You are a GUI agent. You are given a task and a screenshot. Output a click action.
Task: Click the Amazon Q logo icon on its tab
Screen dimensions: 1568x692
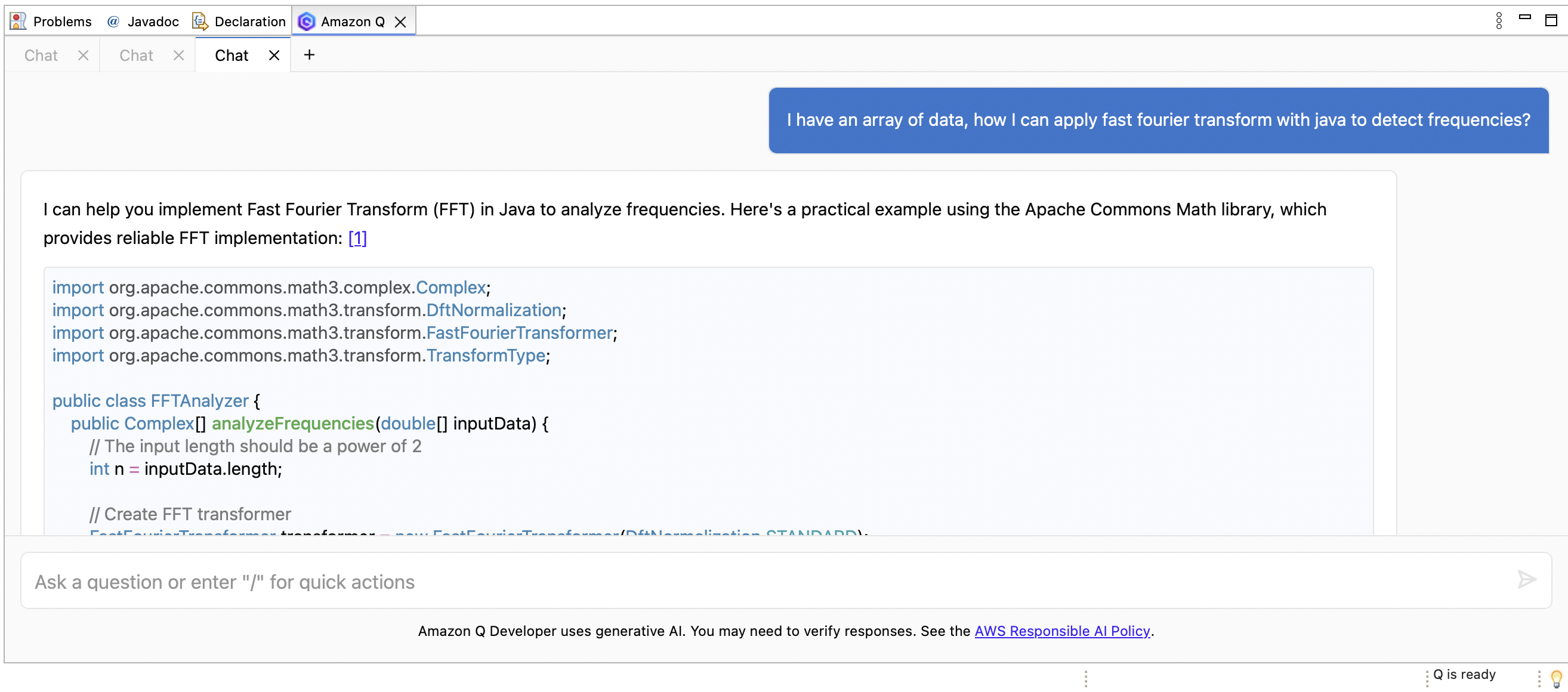coord(308,21)
